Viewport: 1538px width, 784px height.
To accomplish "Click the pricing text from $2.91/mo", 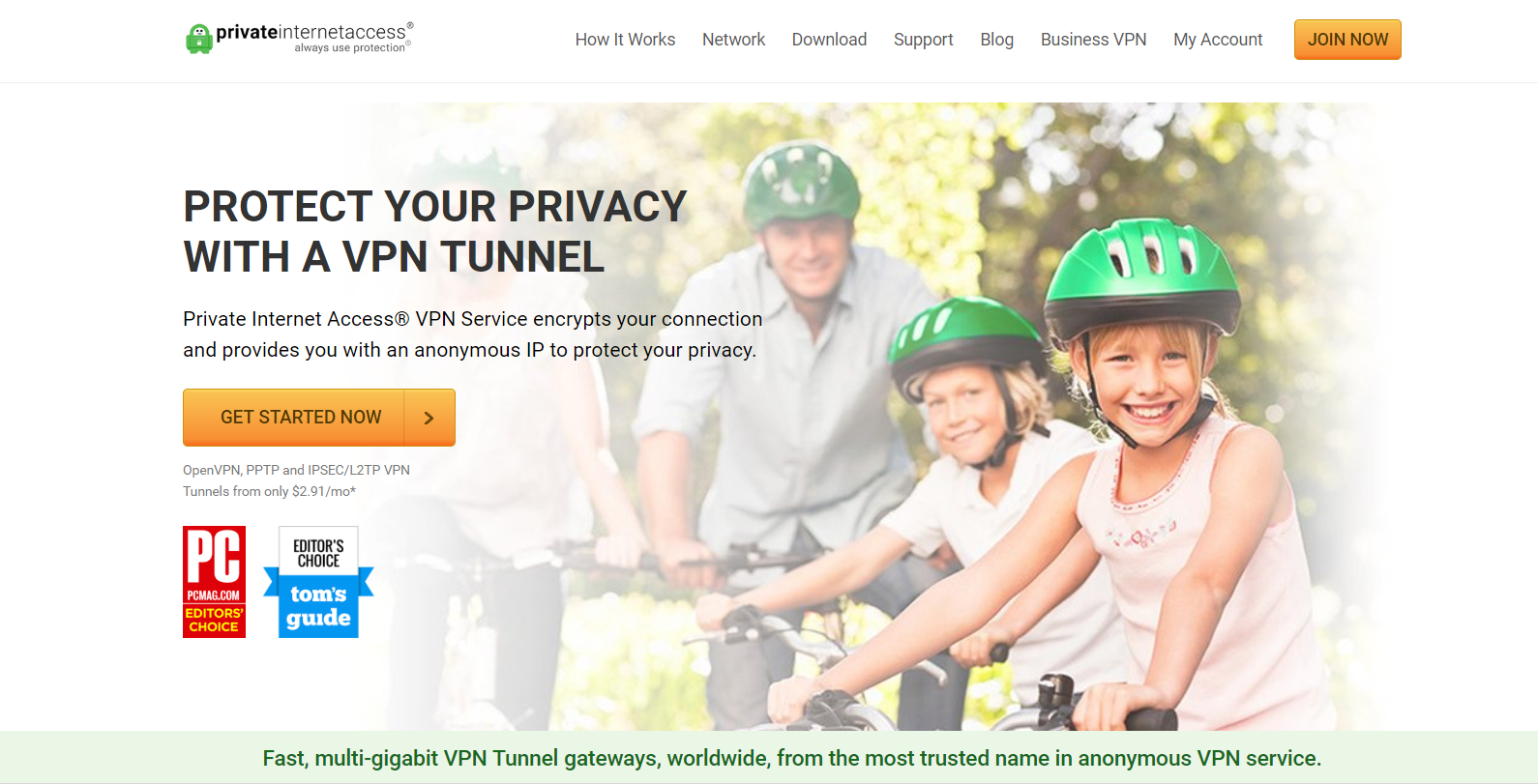I will click(x=270, y=491).
